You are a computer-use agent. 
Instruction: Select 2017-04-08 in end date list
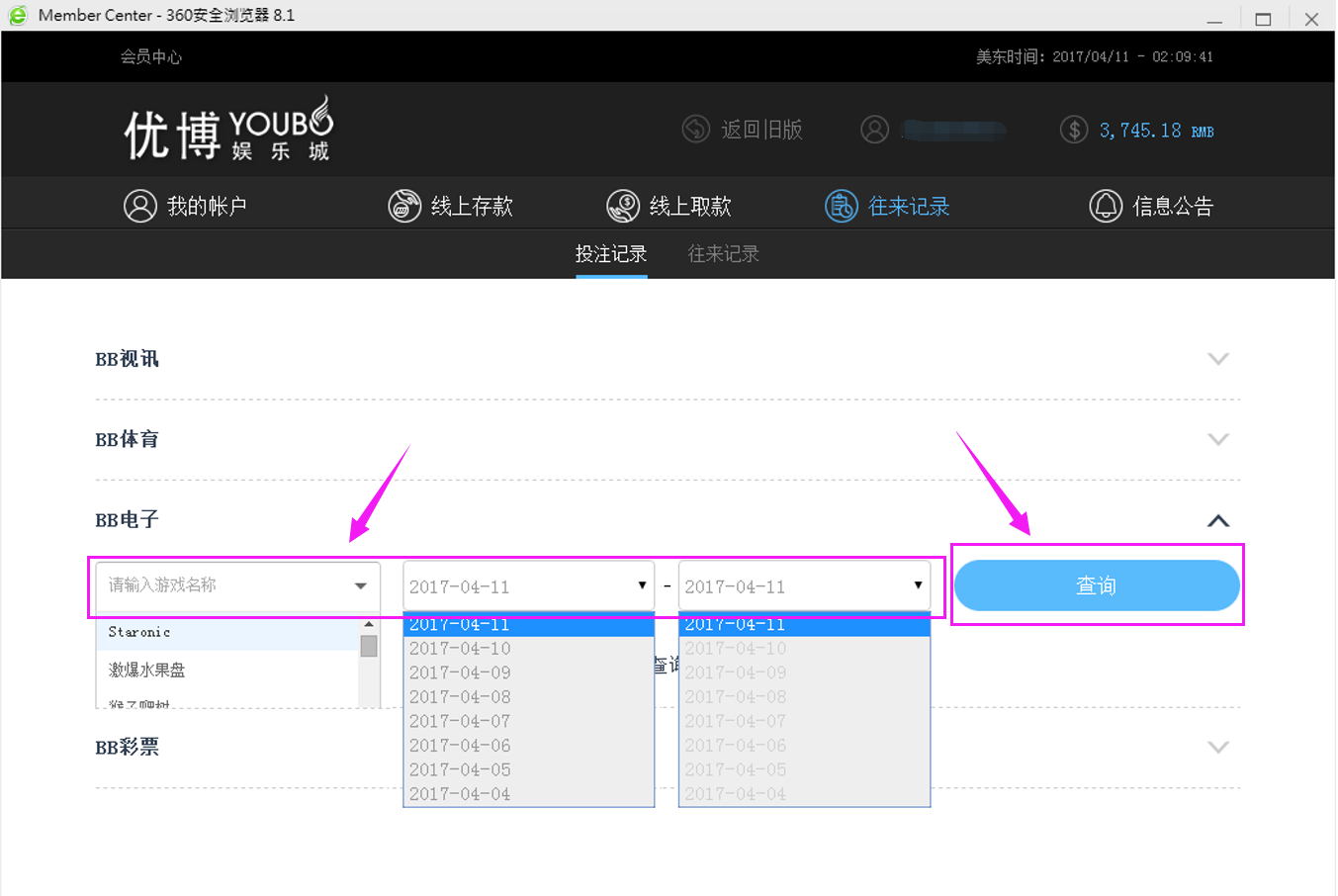pyautogui.click(x=804, y=697)
